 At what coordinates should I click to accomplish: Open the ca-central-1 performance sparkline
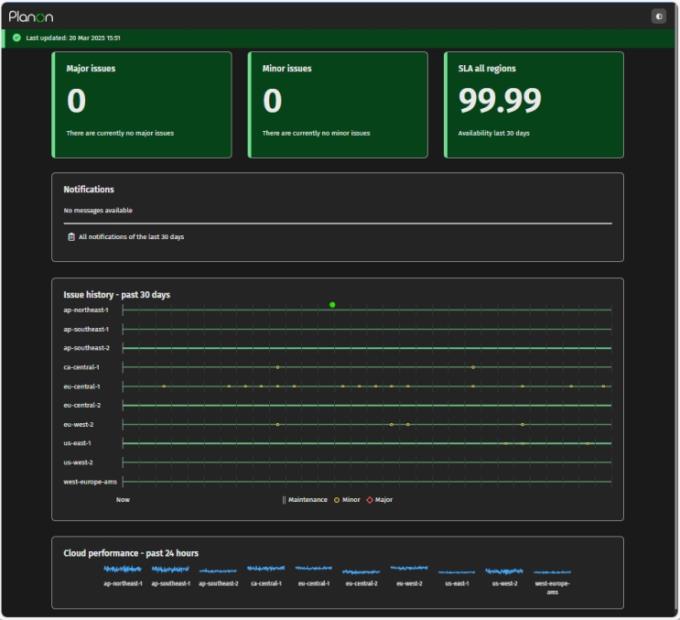[x=266, y=568]
